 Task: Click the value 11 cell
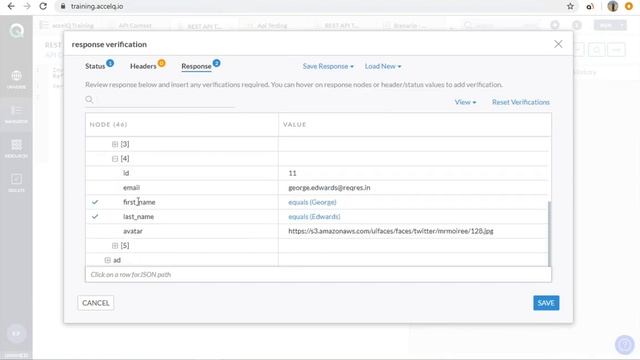[x=292, y=173]
